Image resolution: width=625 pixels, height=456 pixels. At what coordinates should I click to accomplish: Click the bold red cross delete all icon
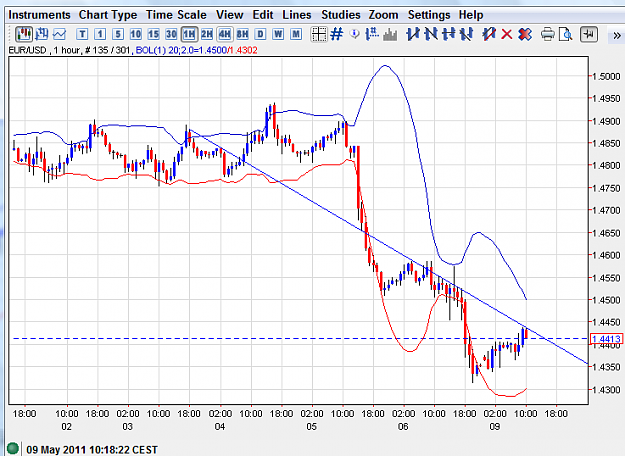coord(525,34)
